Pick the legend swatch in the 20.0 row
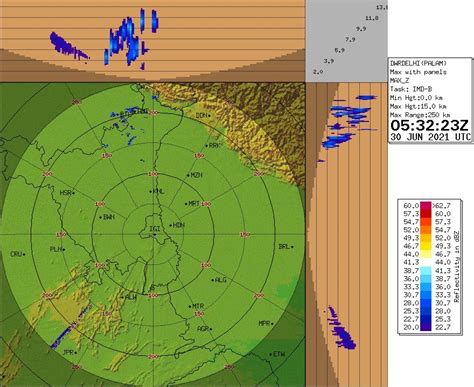The image size is (474, 387). tap(426, 327)
